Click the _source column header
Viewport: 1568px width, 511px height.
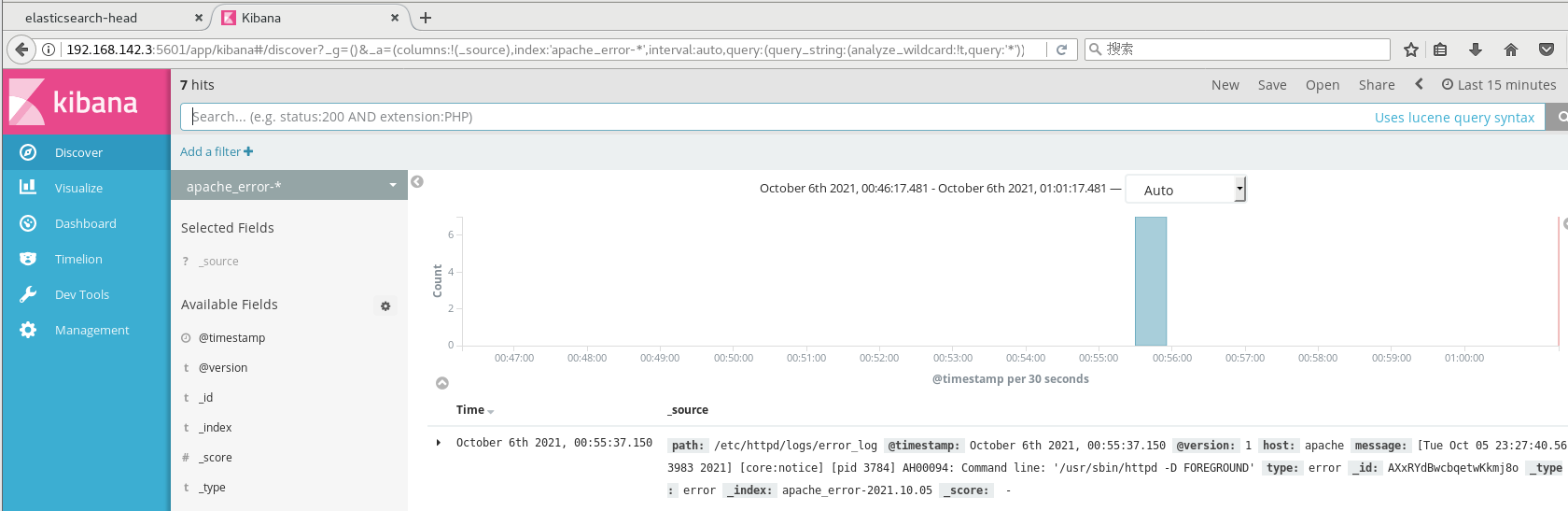[x=688, y=410]
